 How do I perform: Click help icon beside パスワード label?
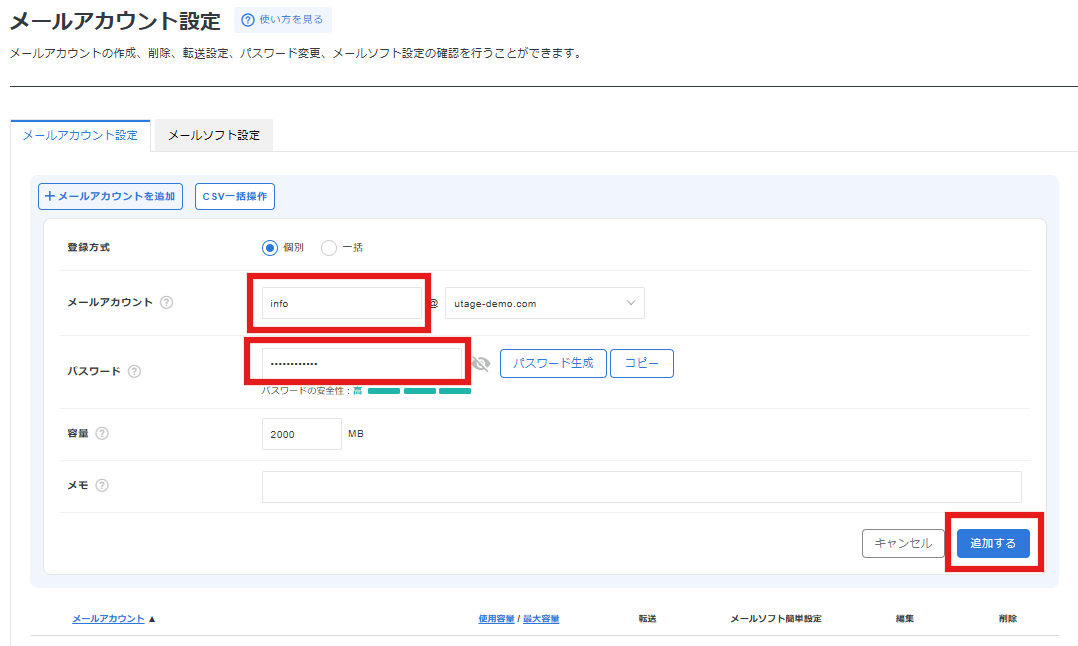(x=134, y=371)
